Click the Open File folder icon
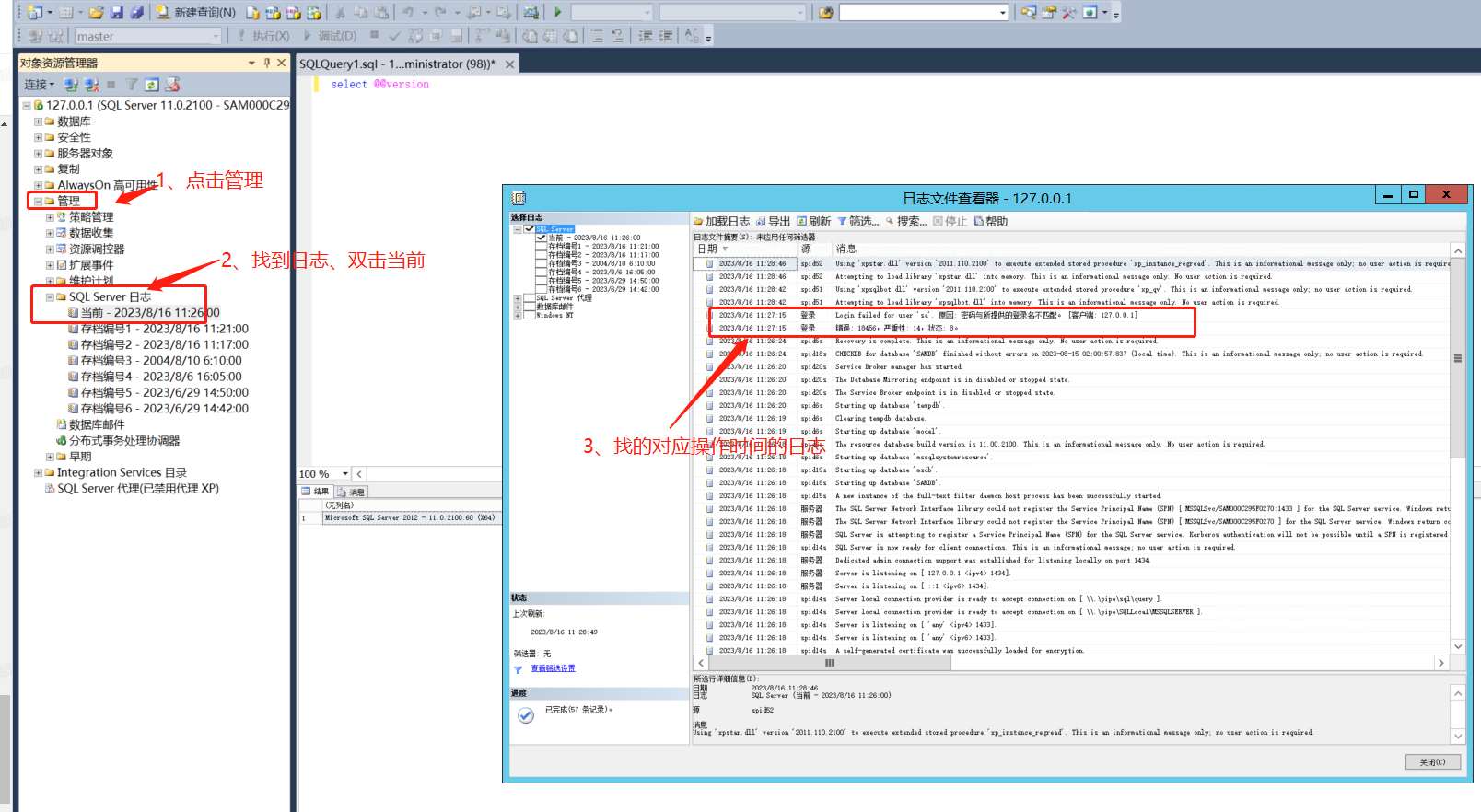The width and height of the screenshot is (1481, 812). [96, 12]
